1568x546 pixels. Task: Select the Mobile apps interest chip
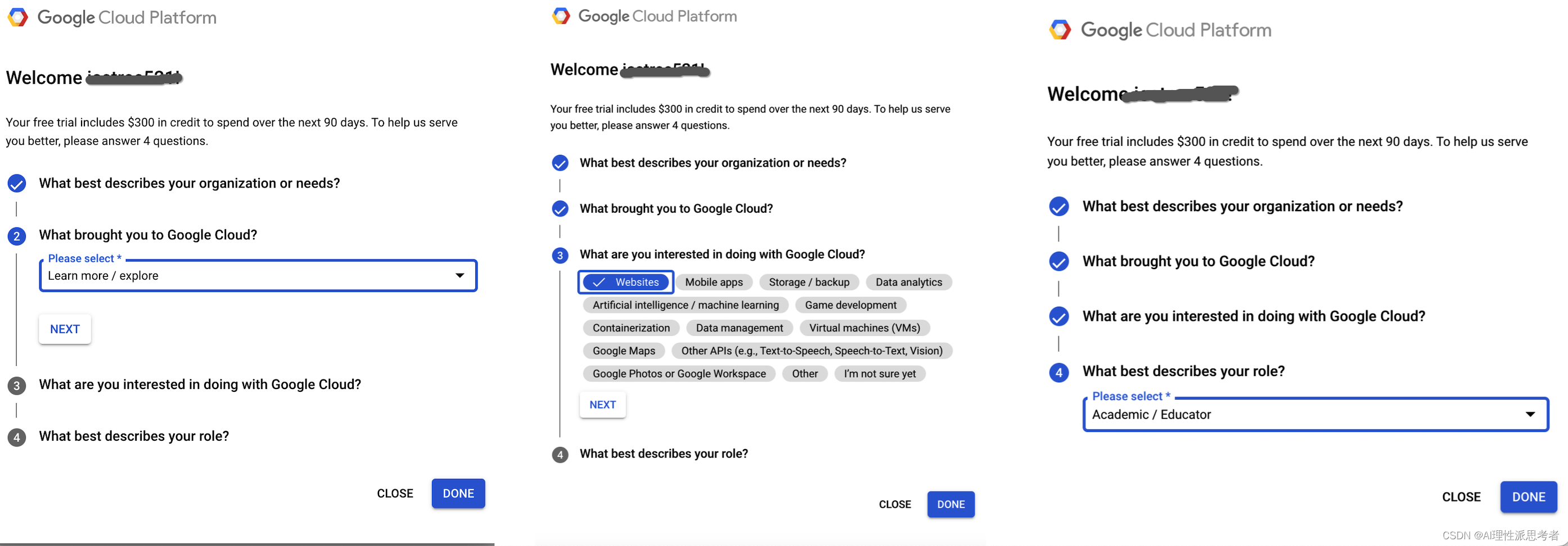coord(713,282)
